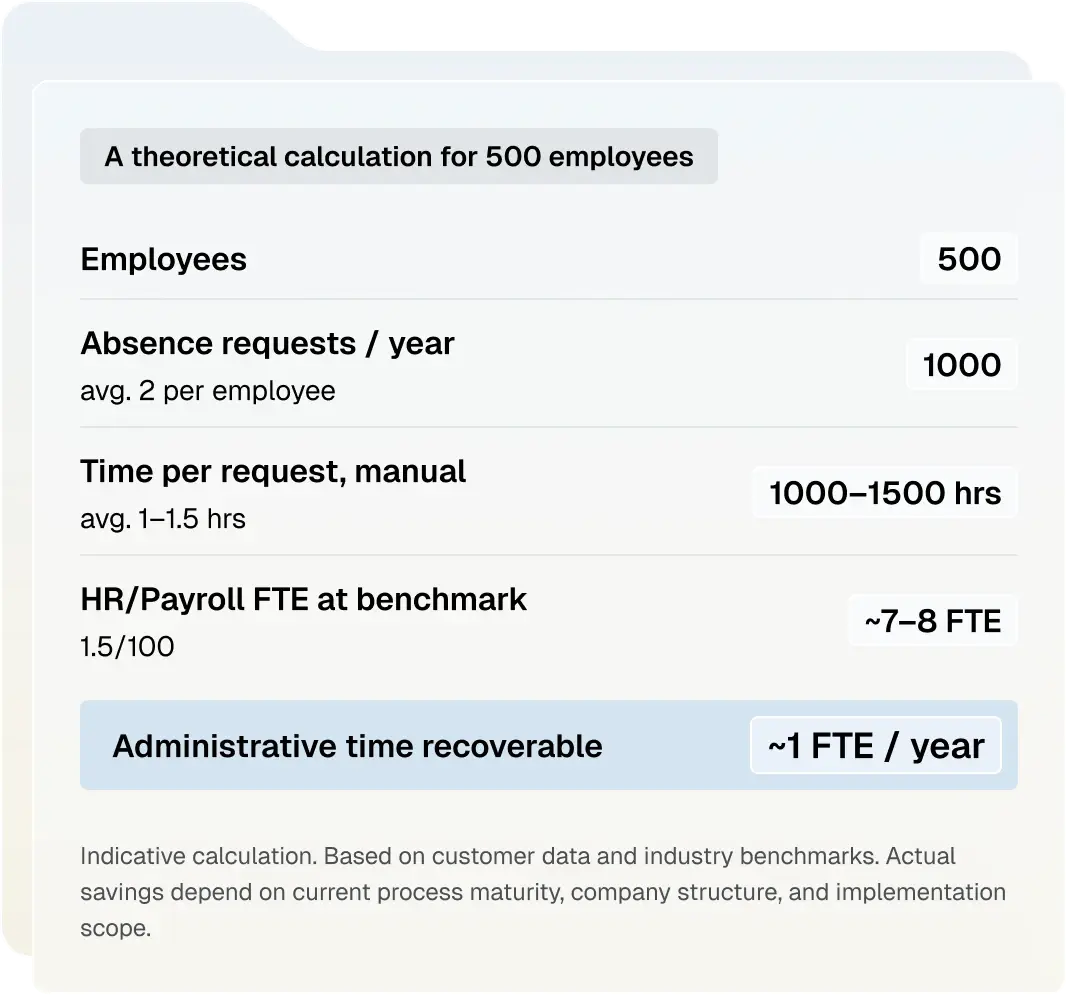The width and height of the screenshot is (1066, 995).
Task: Click the divider below the Employees row
Action: click(549, 299)
